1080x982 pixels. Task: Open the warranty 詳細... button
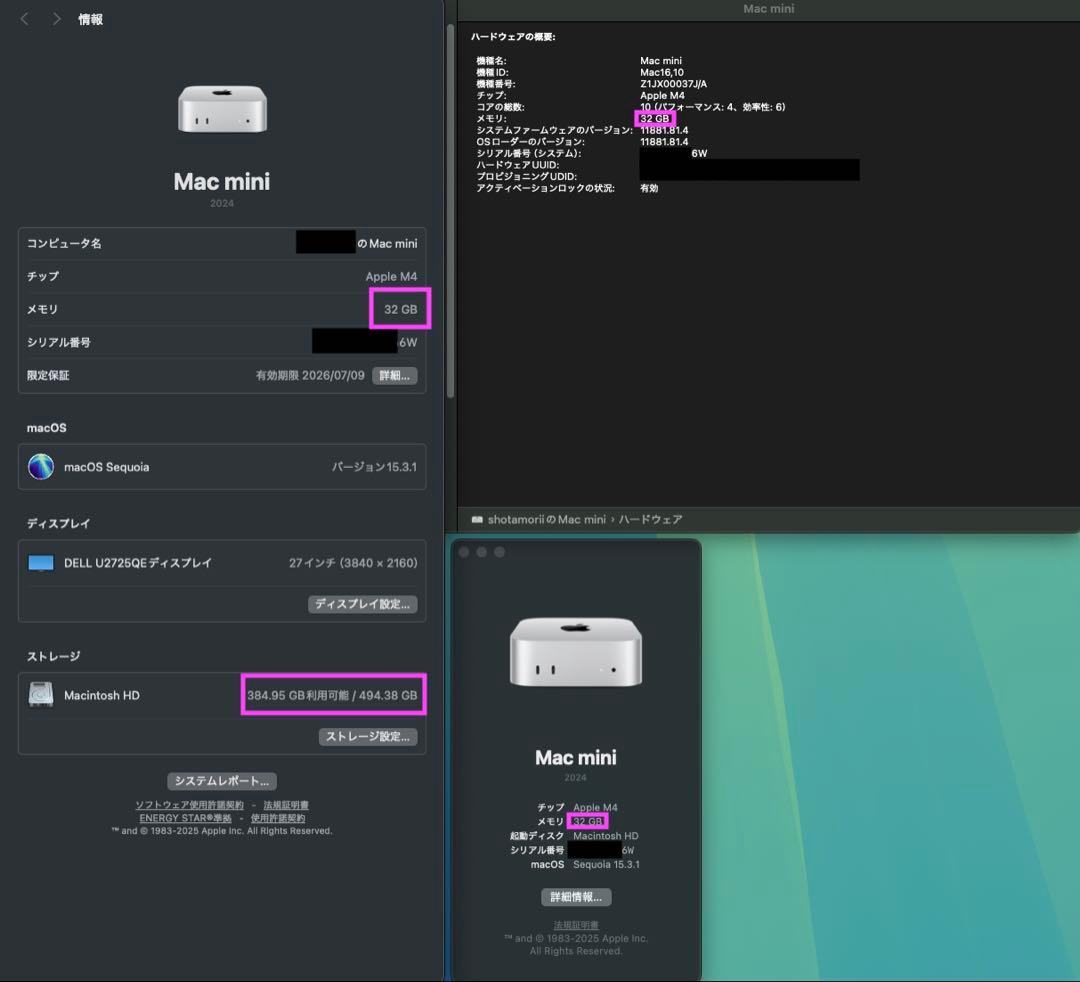(x=395, y=375)
